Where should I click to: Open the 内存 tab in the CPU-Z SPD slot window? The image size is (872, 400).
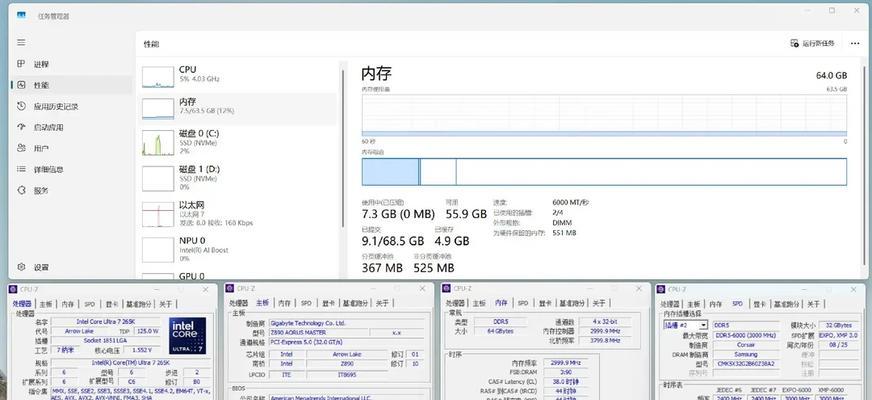[x=715, y=304]
